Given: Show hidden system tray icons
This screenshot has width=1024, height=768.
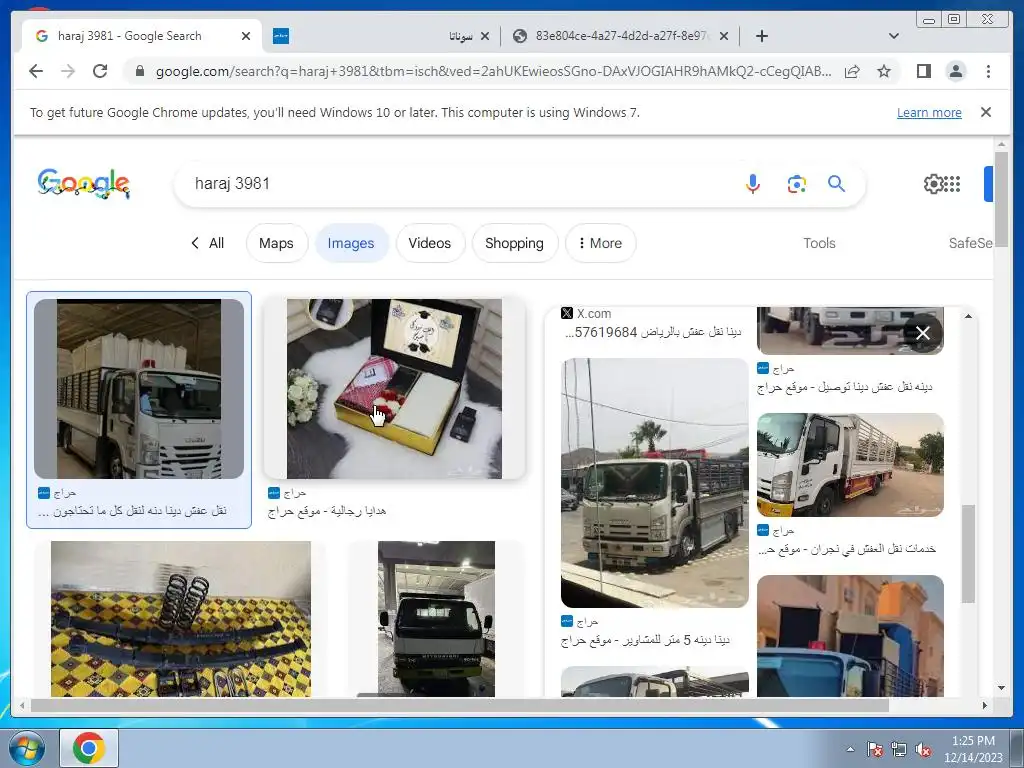Looking at the screenshot, I should point(850,749).
